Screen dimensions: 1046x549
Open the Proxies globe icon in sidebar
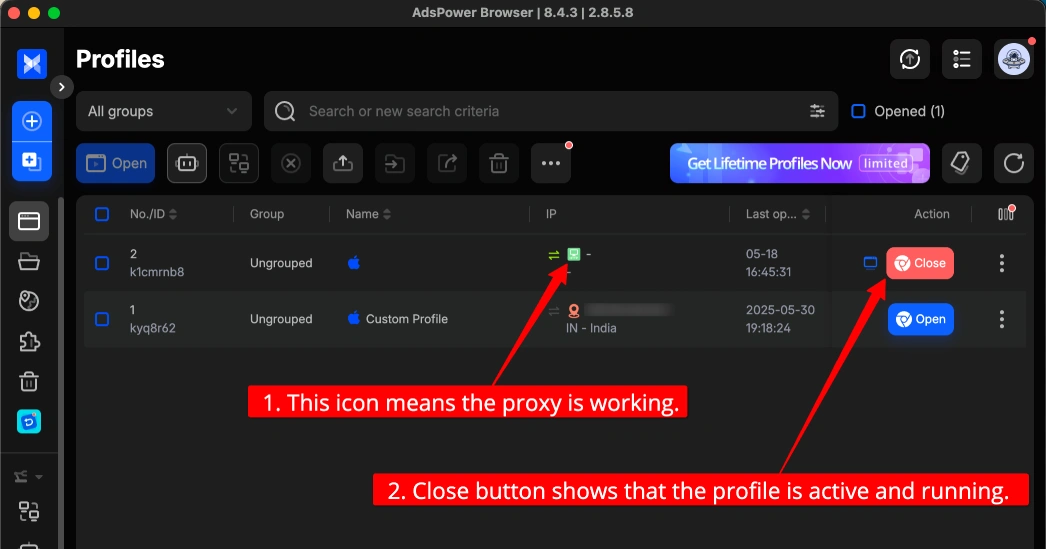[29, 301]
